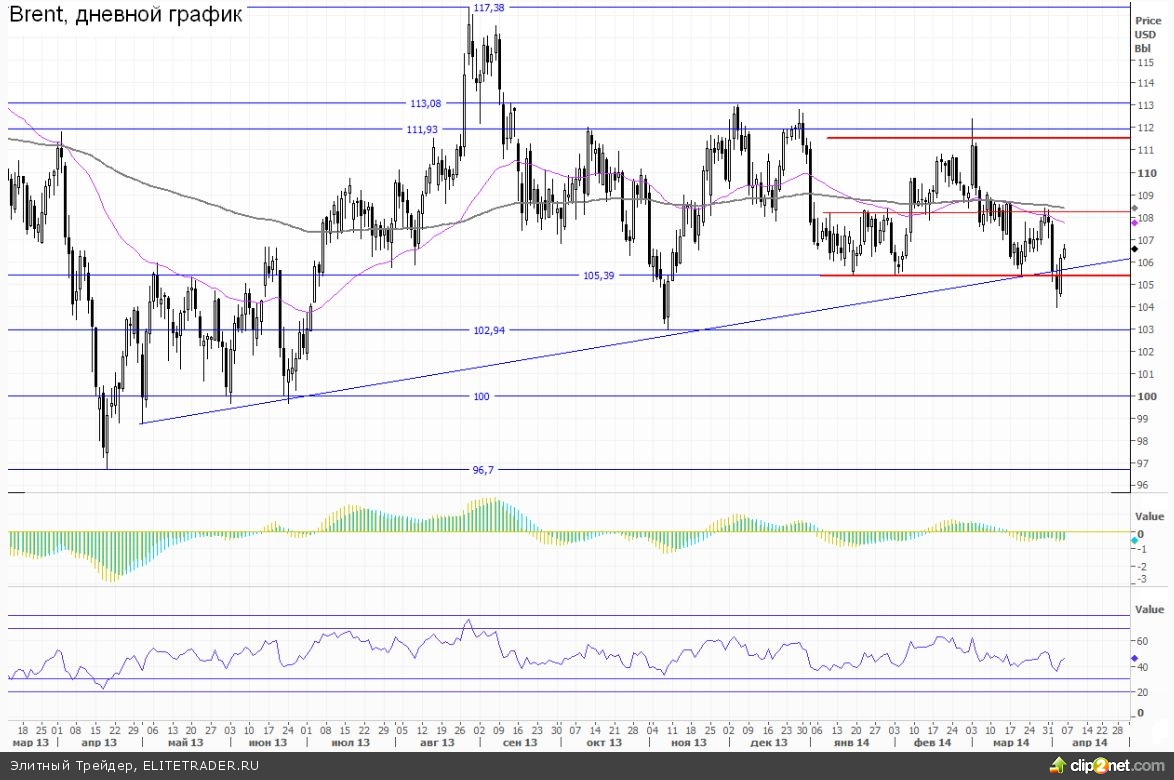
Task: Select the 113,08 horizontal level label
Action: pos(425,103)
